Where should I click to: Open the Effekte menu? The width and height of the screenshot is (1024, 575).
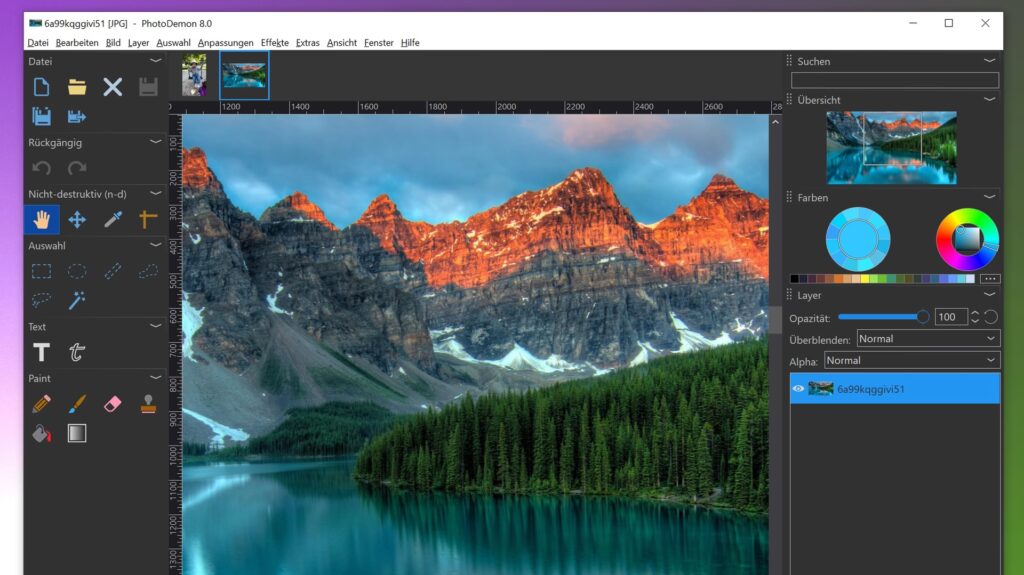coord(274,43)
